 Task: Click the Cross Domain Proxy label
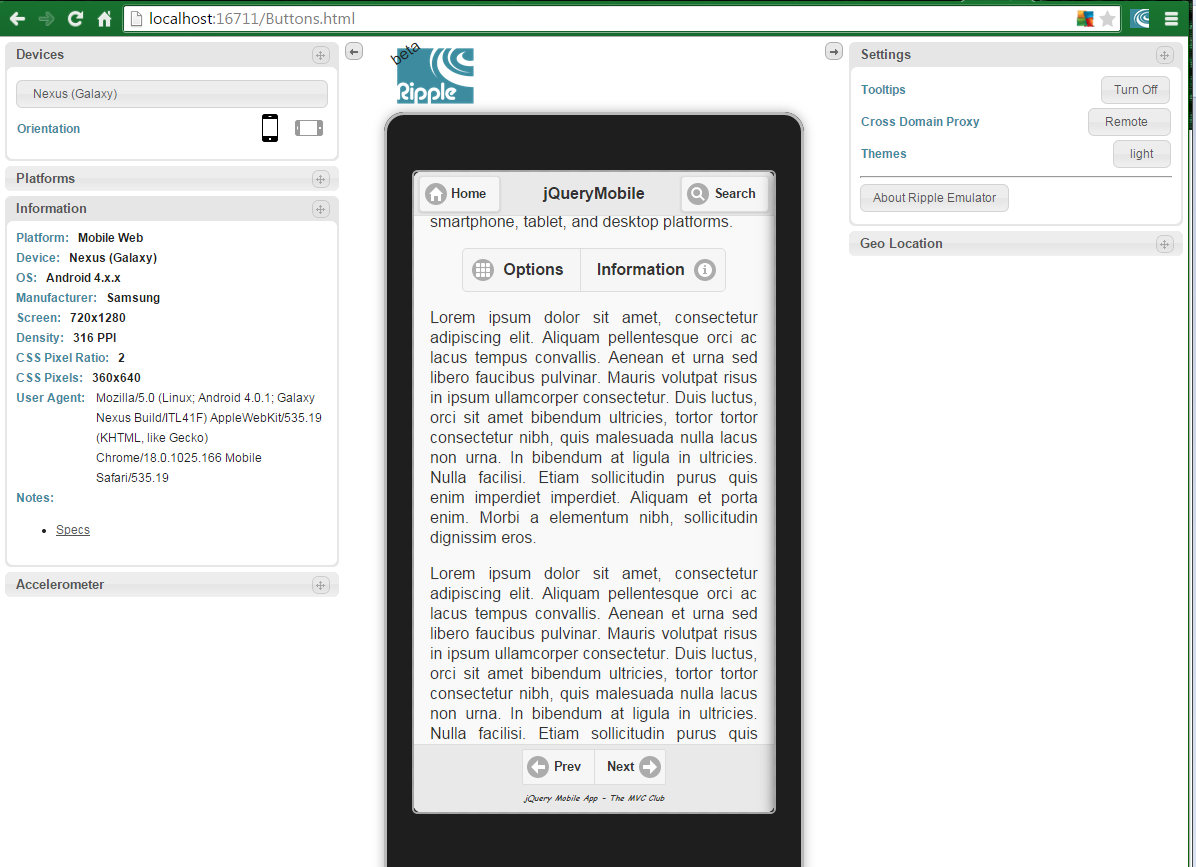pos(920,122)
